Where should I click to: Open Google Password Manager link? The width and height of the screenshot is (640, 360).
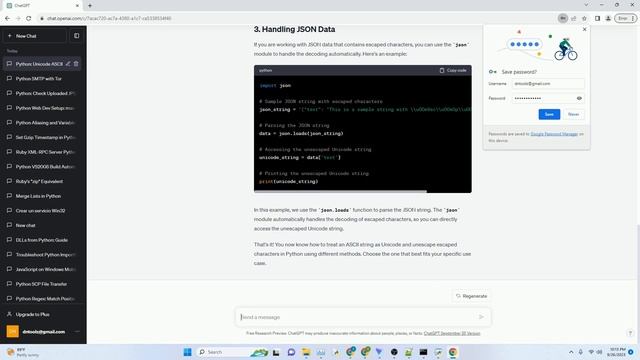tap(554, 134)
